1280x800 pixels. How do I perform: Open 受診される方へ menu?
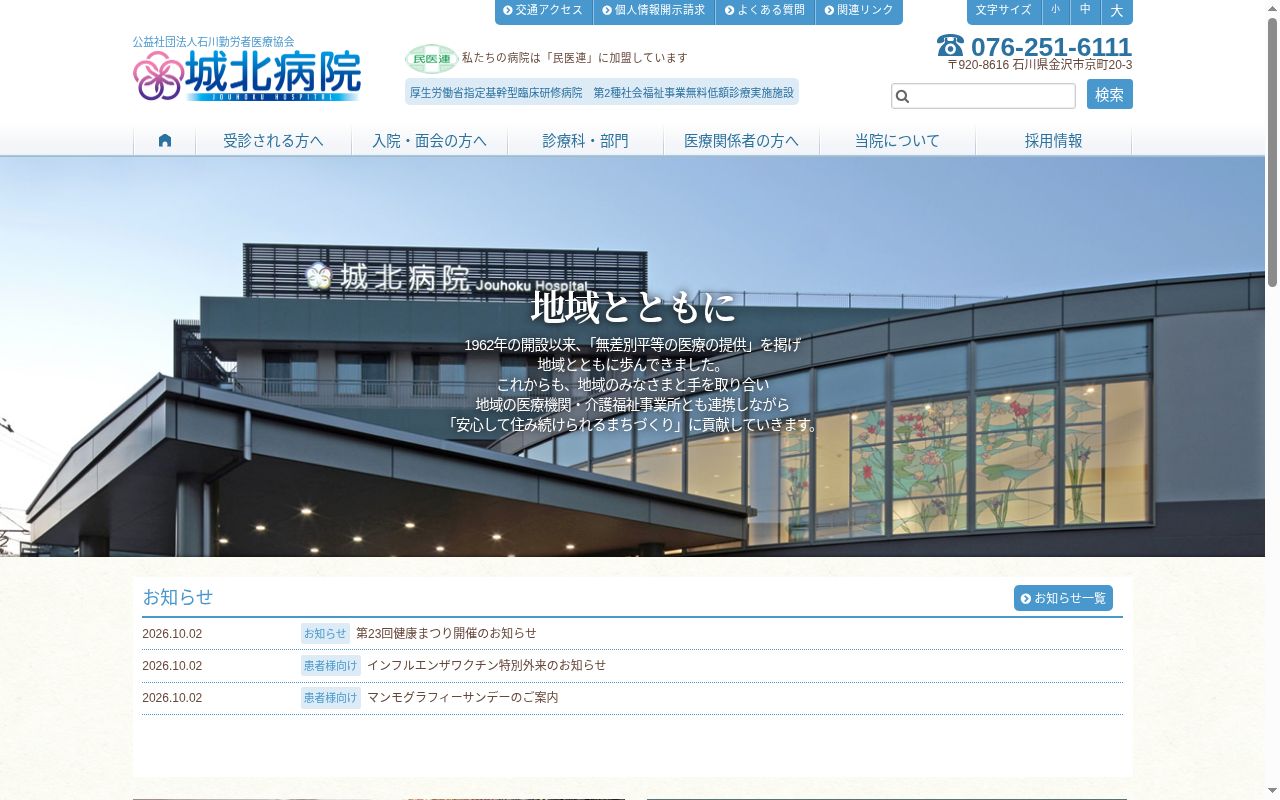point(273,141)
